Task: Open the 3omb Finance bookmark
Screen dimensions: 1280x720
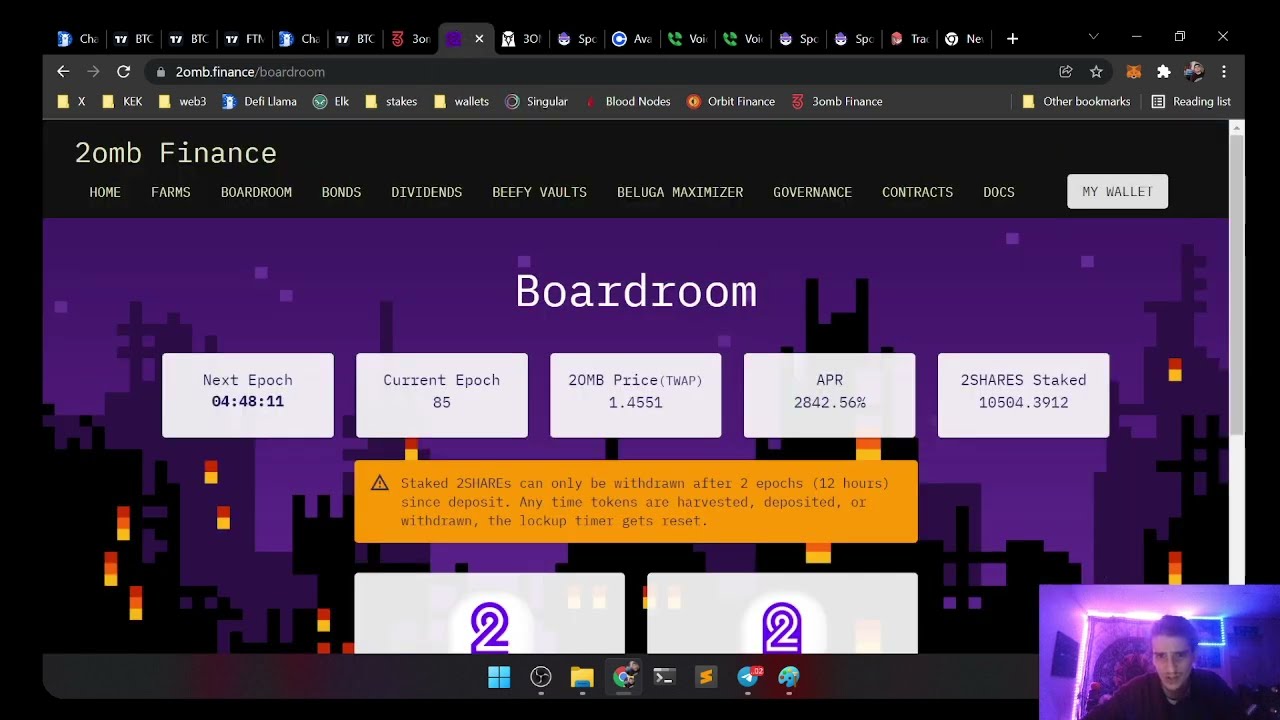Action: point(837,101)
